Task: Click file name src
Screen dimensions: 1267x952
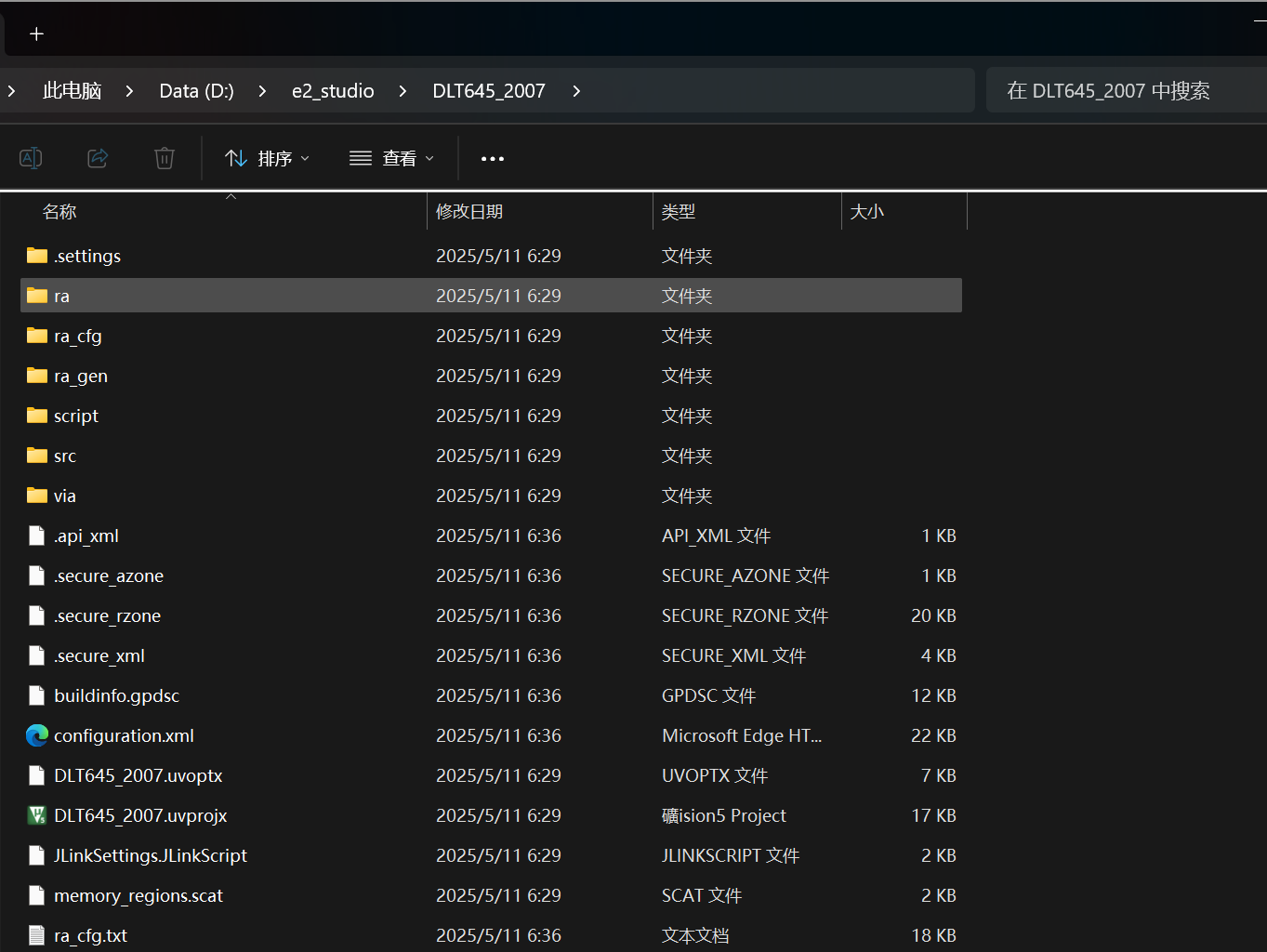Action: tap(65, 456)
